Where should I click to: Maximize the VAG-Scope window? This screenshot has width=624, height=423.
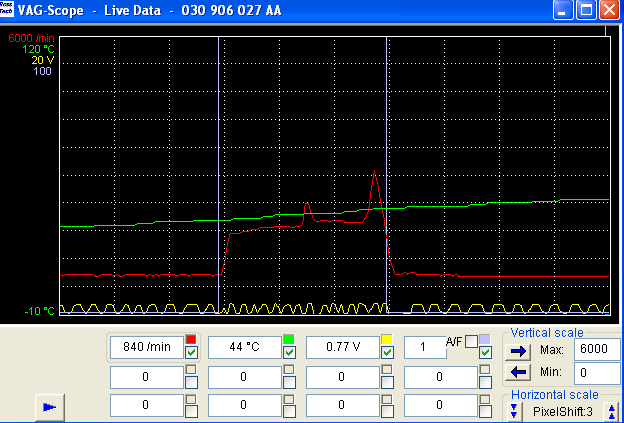click(x=586, y=10)
